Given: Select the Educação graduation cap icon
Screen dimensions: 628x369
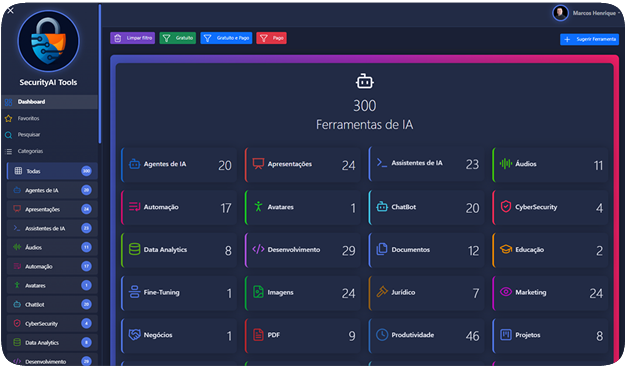Looking at the screenshot, I should click(x=506, y=249).
